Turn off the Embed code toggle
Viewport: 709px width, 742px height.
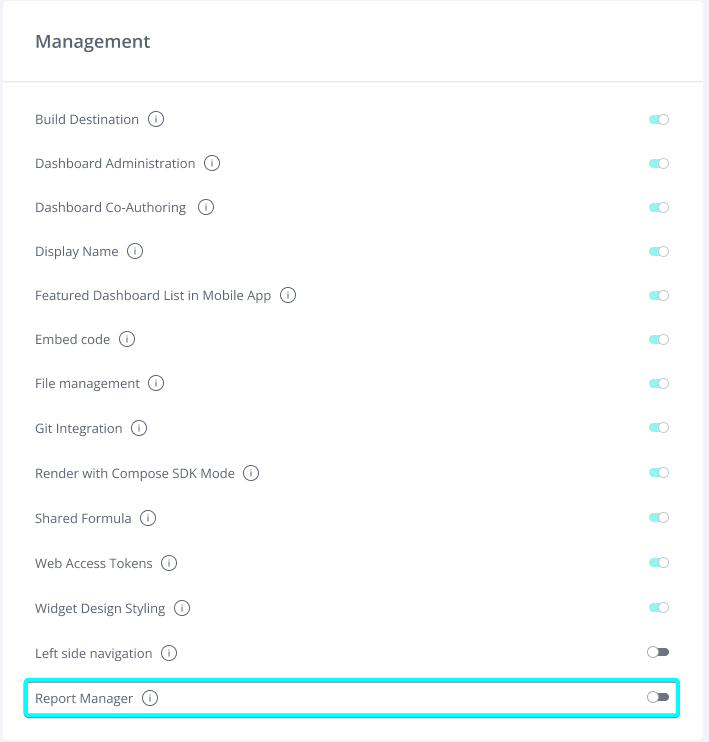[x=658, y=340]
